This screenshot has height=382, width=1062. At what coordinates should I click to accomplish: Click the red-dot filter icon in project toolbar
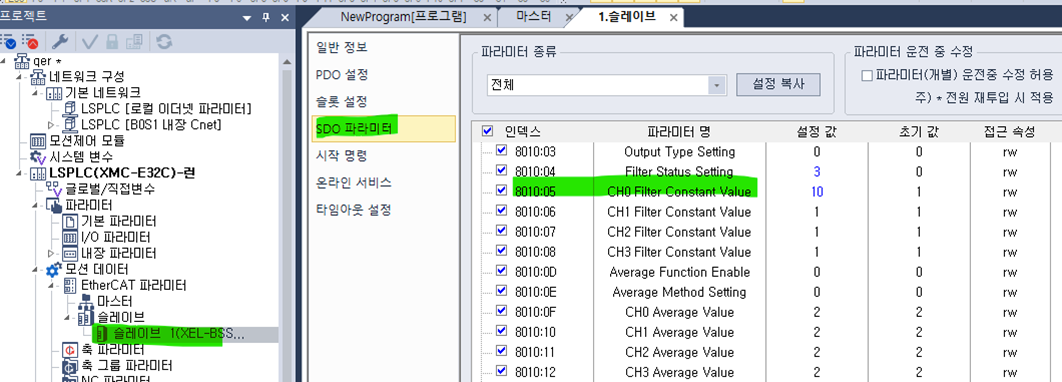click(30, 42)
